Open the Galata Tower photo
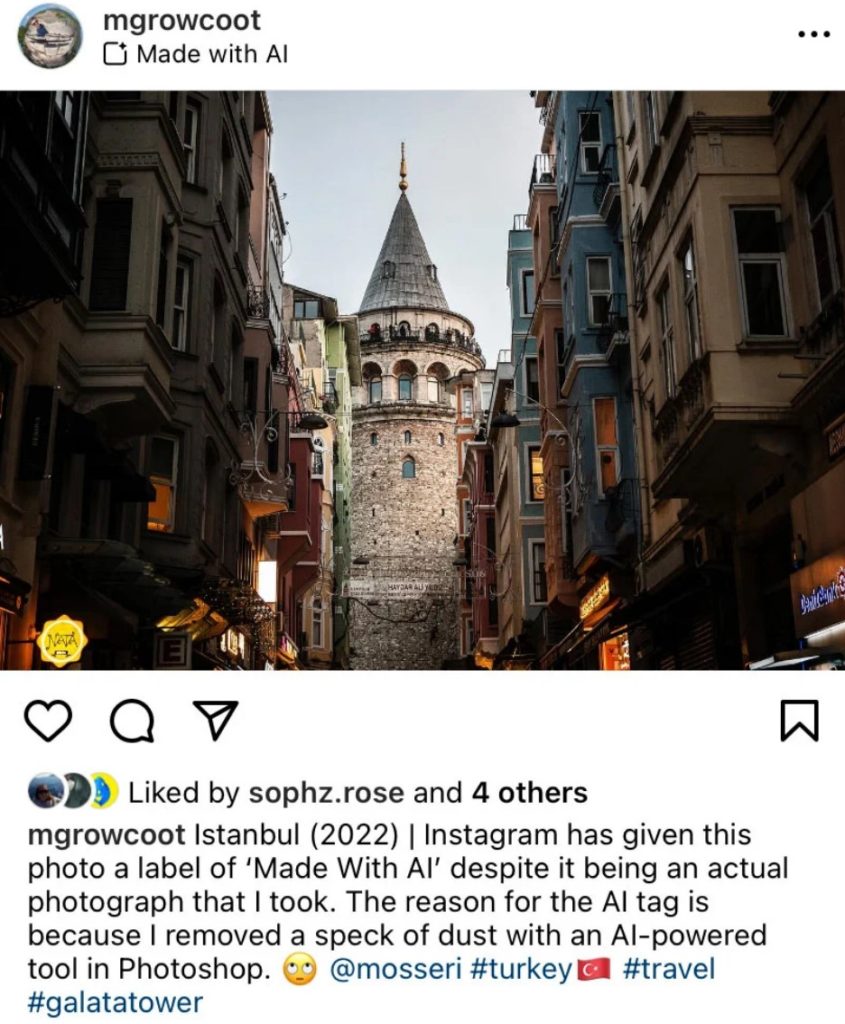 (422, 380)
